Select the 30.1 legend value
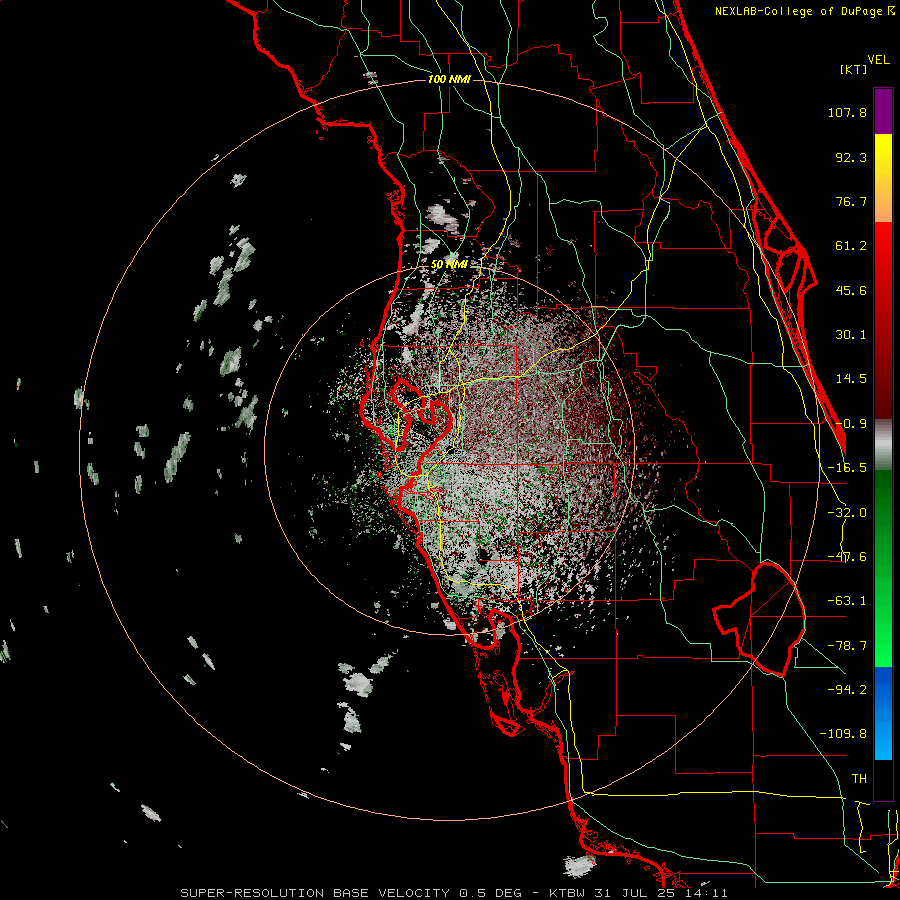This screenshot has width=900, height=900. click(851, 335)
